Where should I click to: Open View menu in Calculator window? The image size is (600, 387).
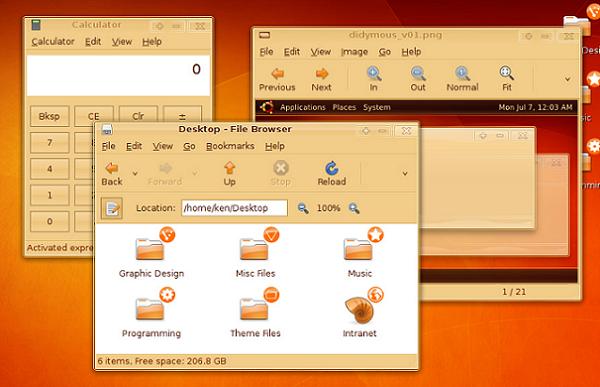pyautogui.click(x=122, y=42)
